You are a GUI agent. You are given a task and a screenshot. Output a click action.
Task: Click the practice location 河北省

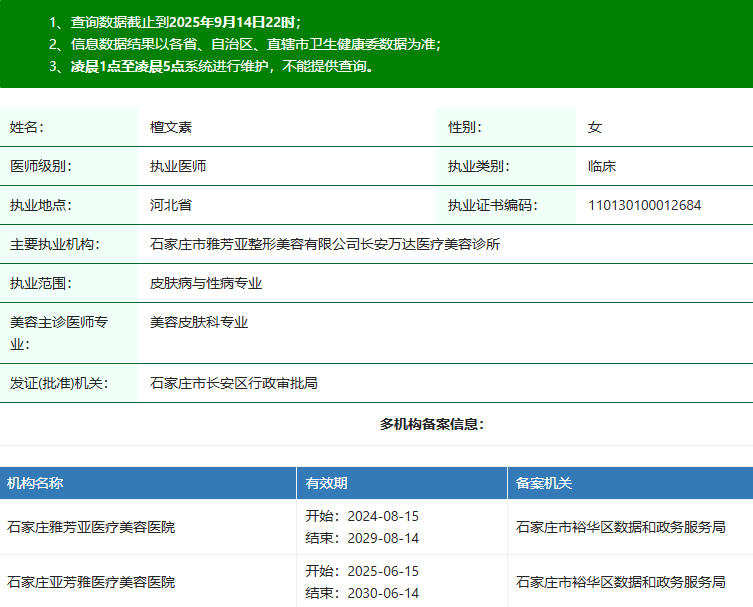(x=171, y=205)
